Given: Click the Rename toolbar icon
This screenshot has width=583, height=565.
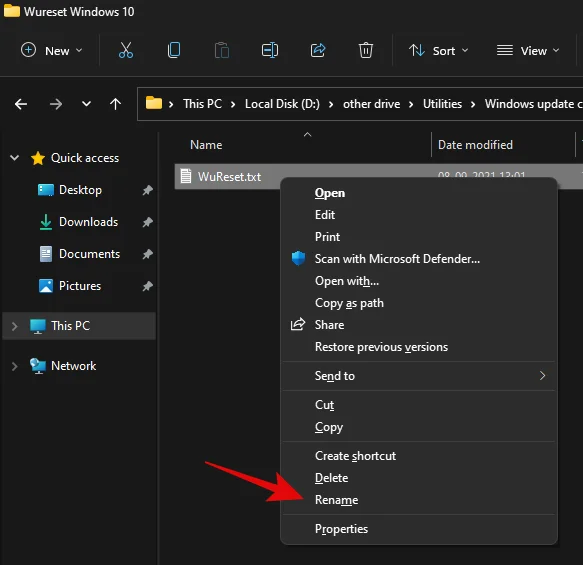Looking at the screenshot, I should (270, 50).
